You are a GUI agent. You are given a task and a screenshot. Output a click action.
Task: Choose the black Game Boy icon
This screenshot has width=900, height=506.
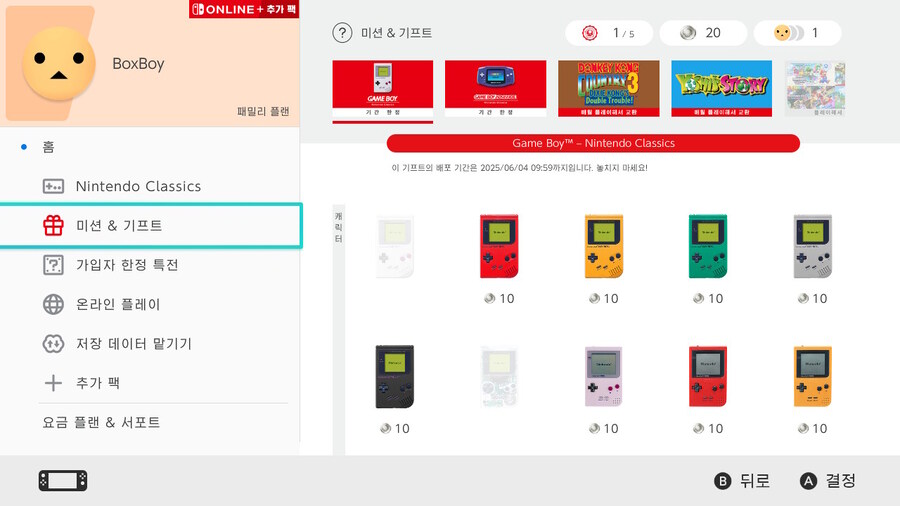click(x=394, y=377)
